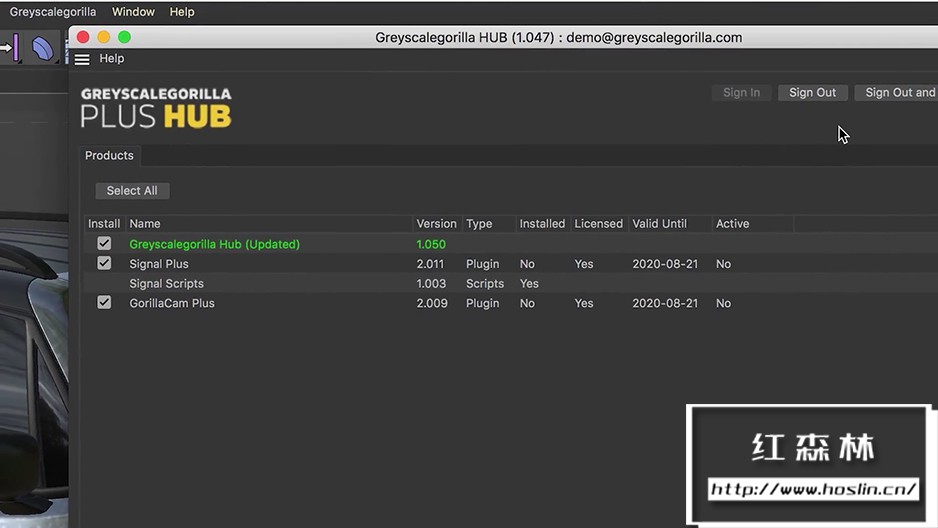Click the Sign In button
Screen dimensions: 938x528
(x=741, y=93)
